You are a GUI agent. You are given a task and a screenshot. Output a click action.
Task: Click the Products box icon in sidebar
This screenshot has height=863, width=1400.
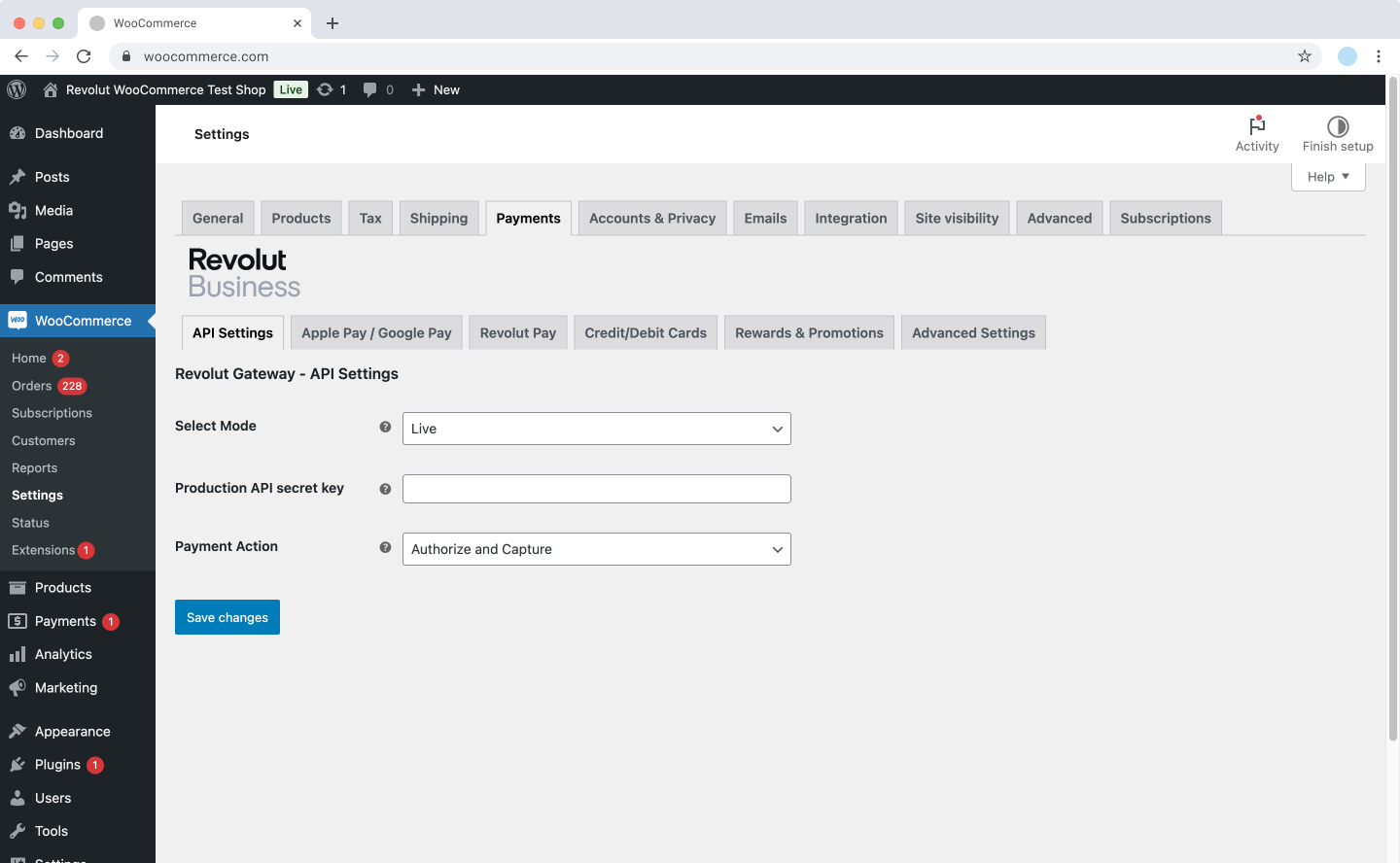point(17,587)
